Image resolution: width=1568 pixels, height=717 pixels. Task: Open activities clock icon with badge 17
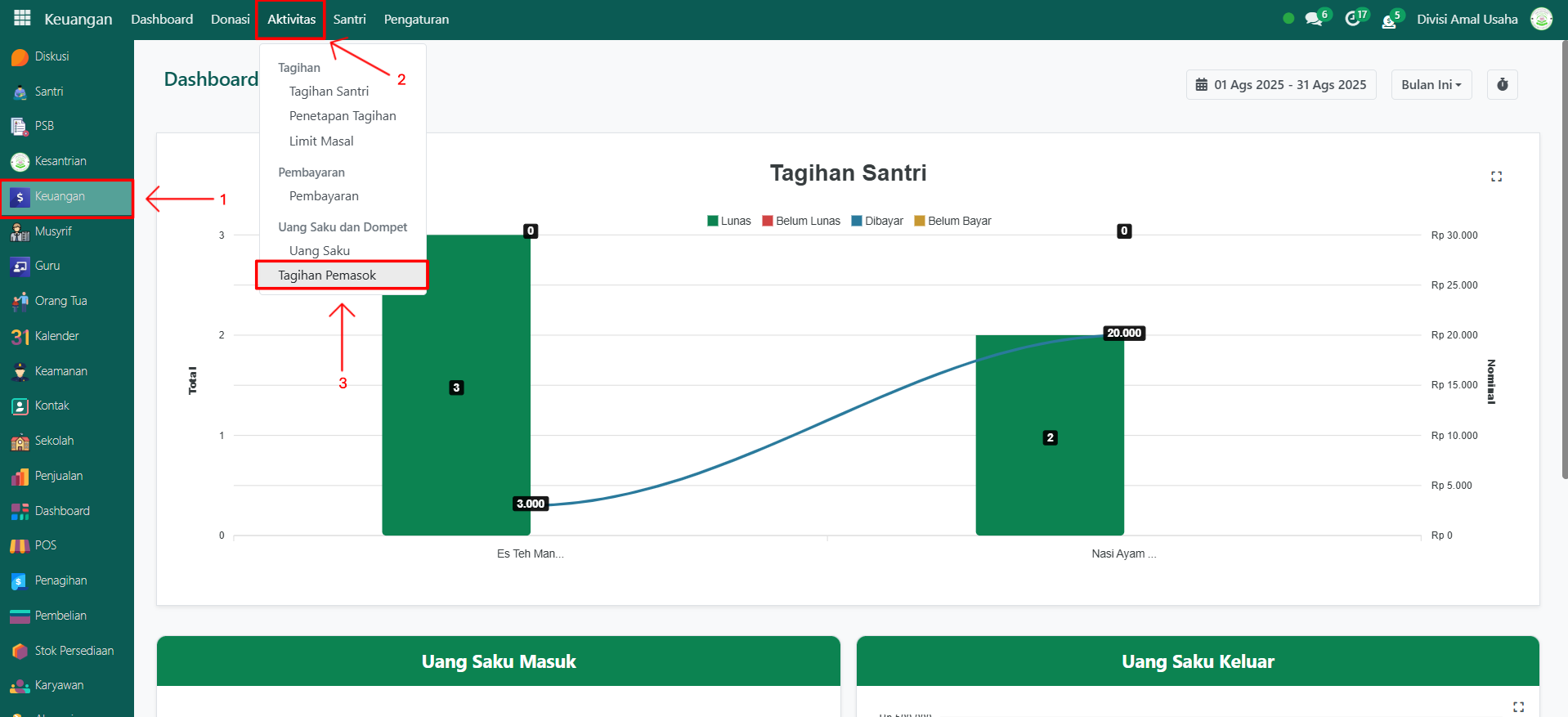click(1353, 19)
